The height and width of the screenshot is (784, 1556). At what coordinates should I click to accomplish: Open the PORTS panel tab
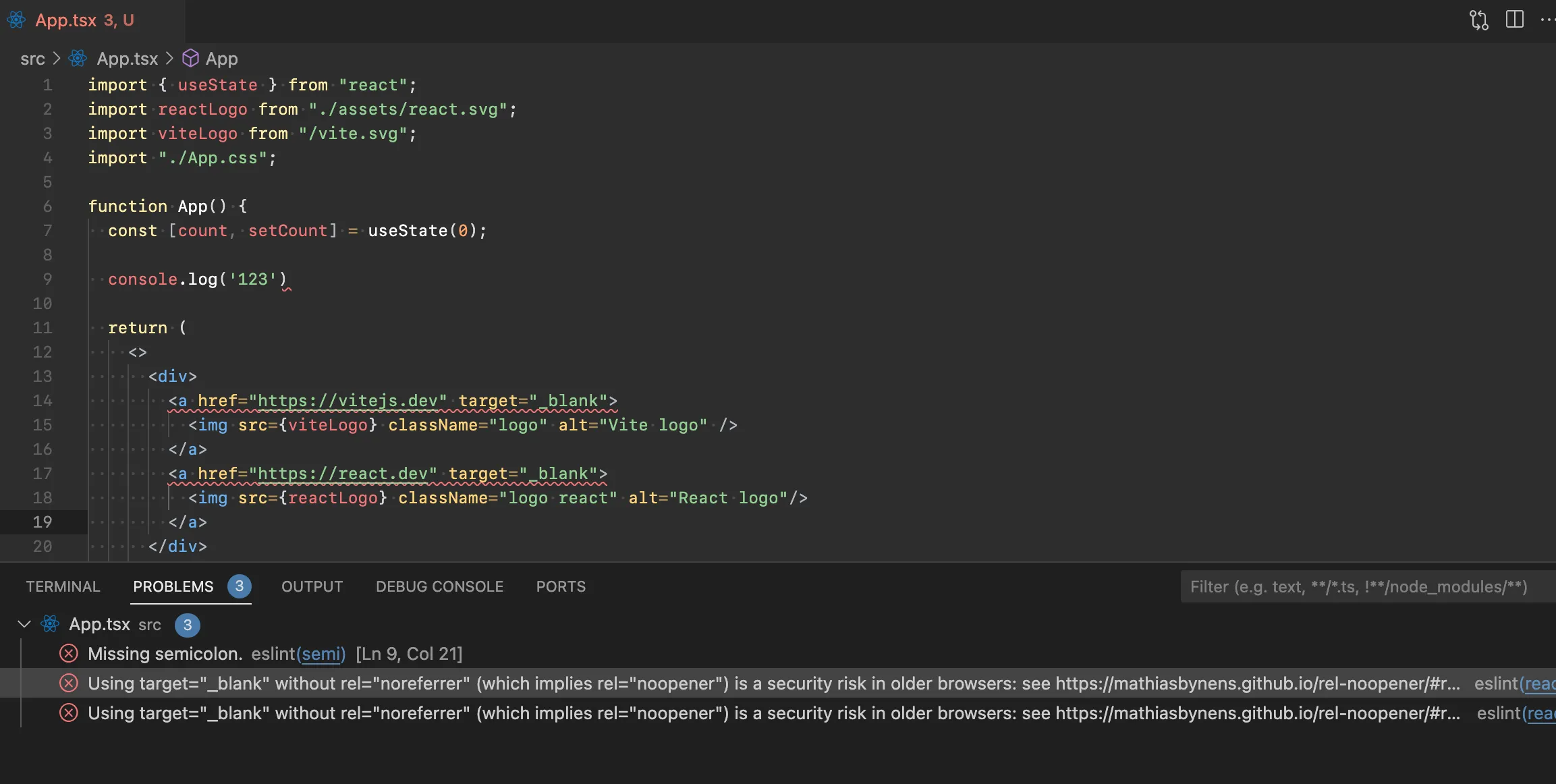[561, 586]
